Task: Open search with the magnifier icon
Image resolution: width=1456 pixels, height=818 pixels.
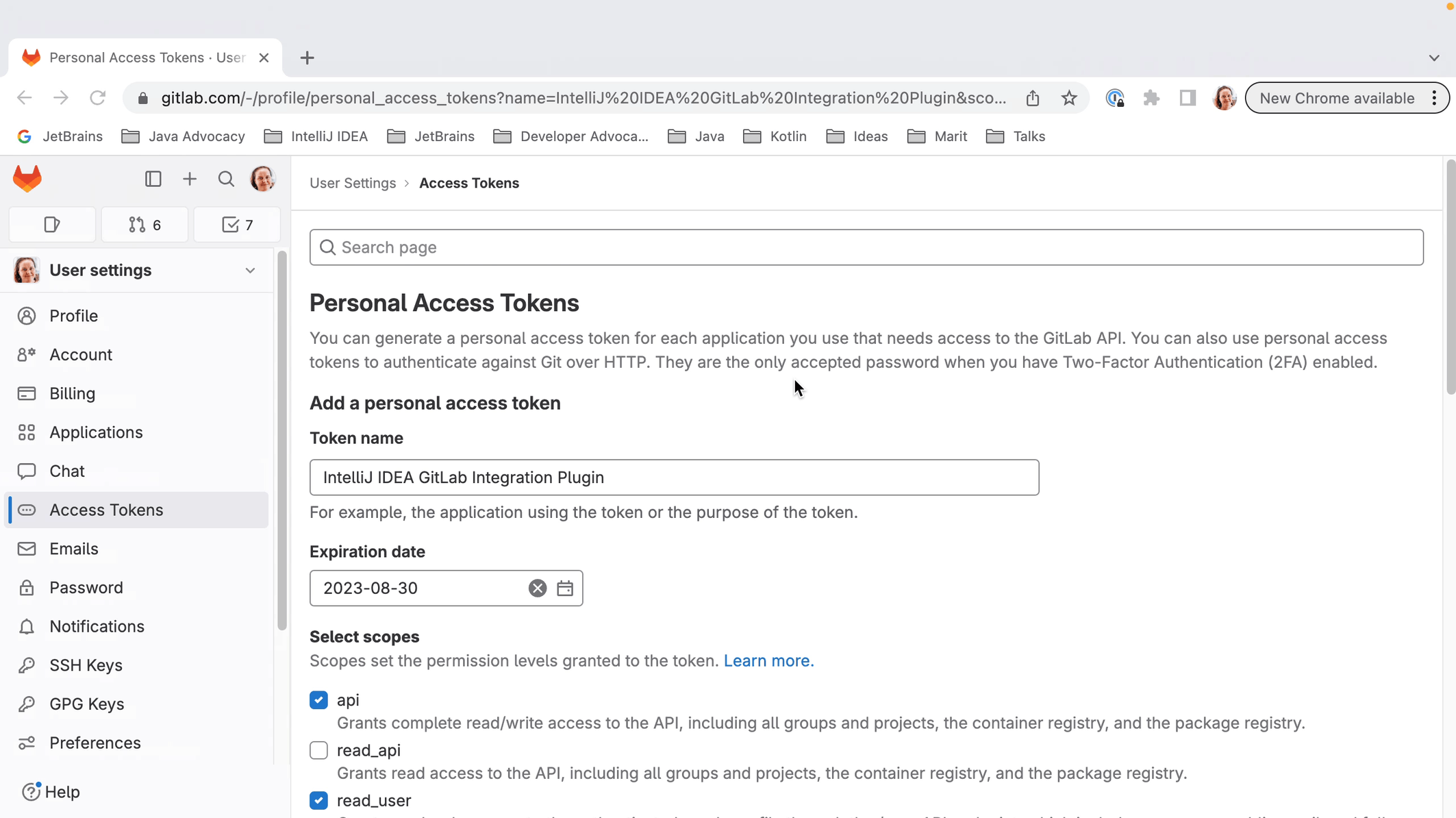Action: pos(226,179)
